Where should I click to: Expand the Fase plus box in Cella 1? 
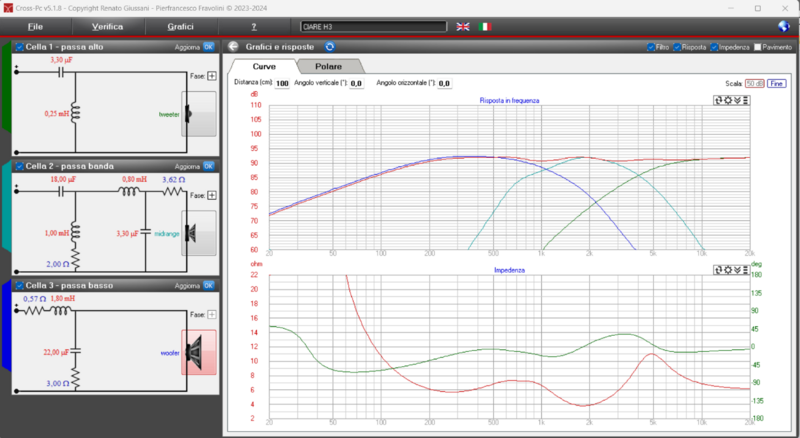pos(212,76)
